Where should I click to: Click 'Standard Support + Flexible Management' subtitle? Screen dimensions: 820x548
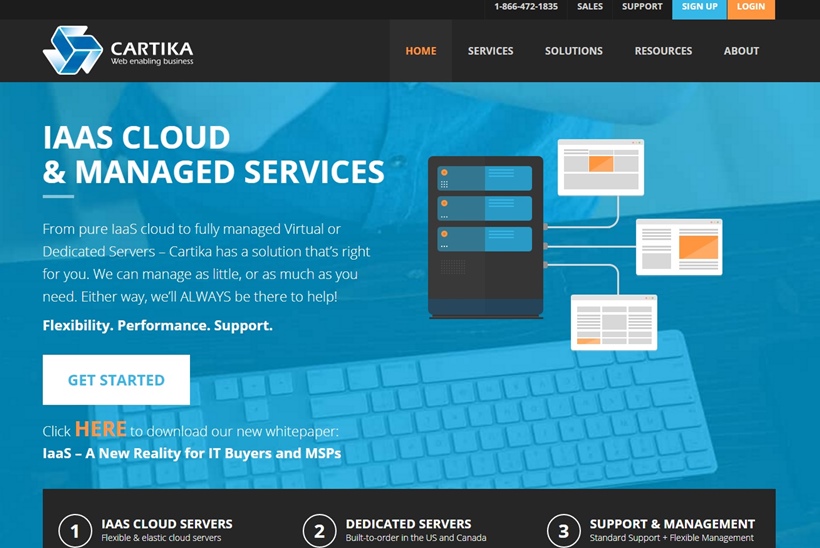[671, 538]
